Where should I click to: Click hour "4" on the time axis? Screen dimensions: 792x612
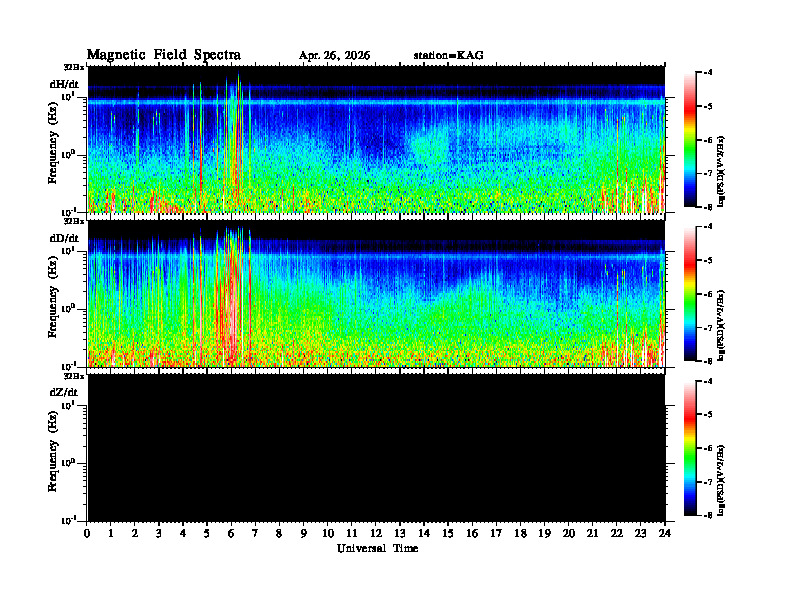[183, 533]
